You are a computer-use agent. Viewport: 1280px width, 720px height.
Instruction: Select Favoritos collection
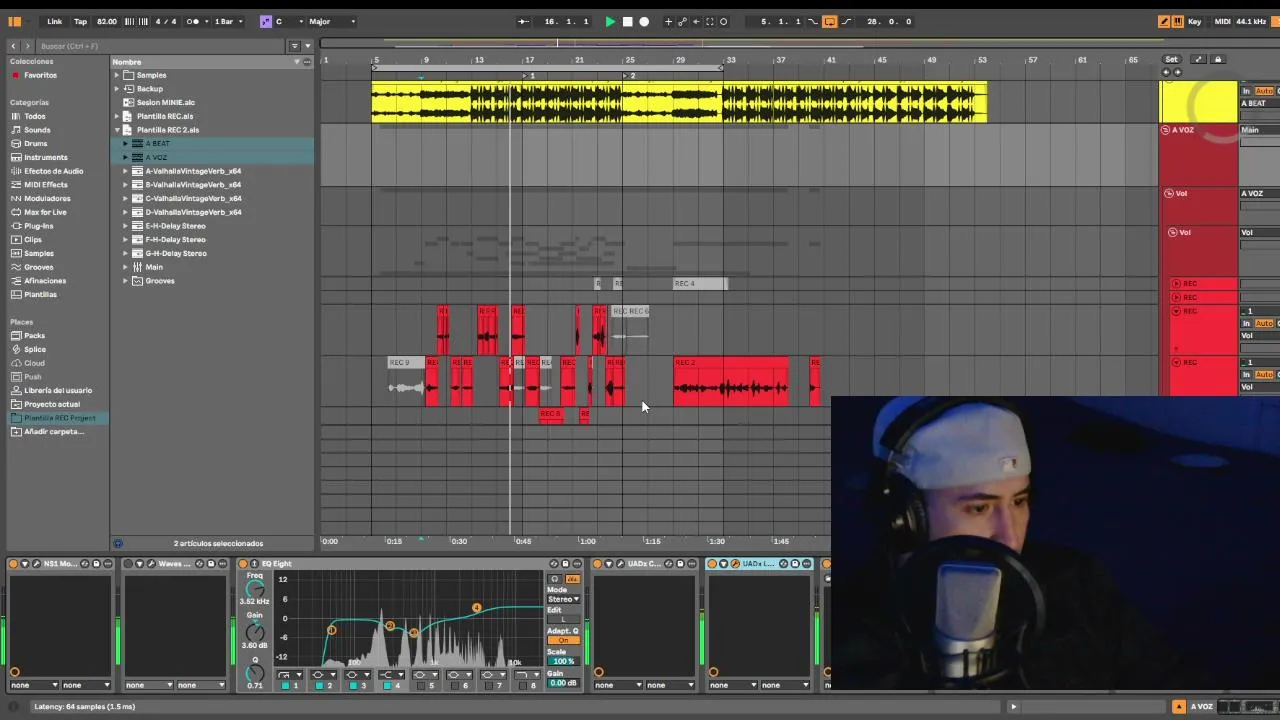(40, 75)
